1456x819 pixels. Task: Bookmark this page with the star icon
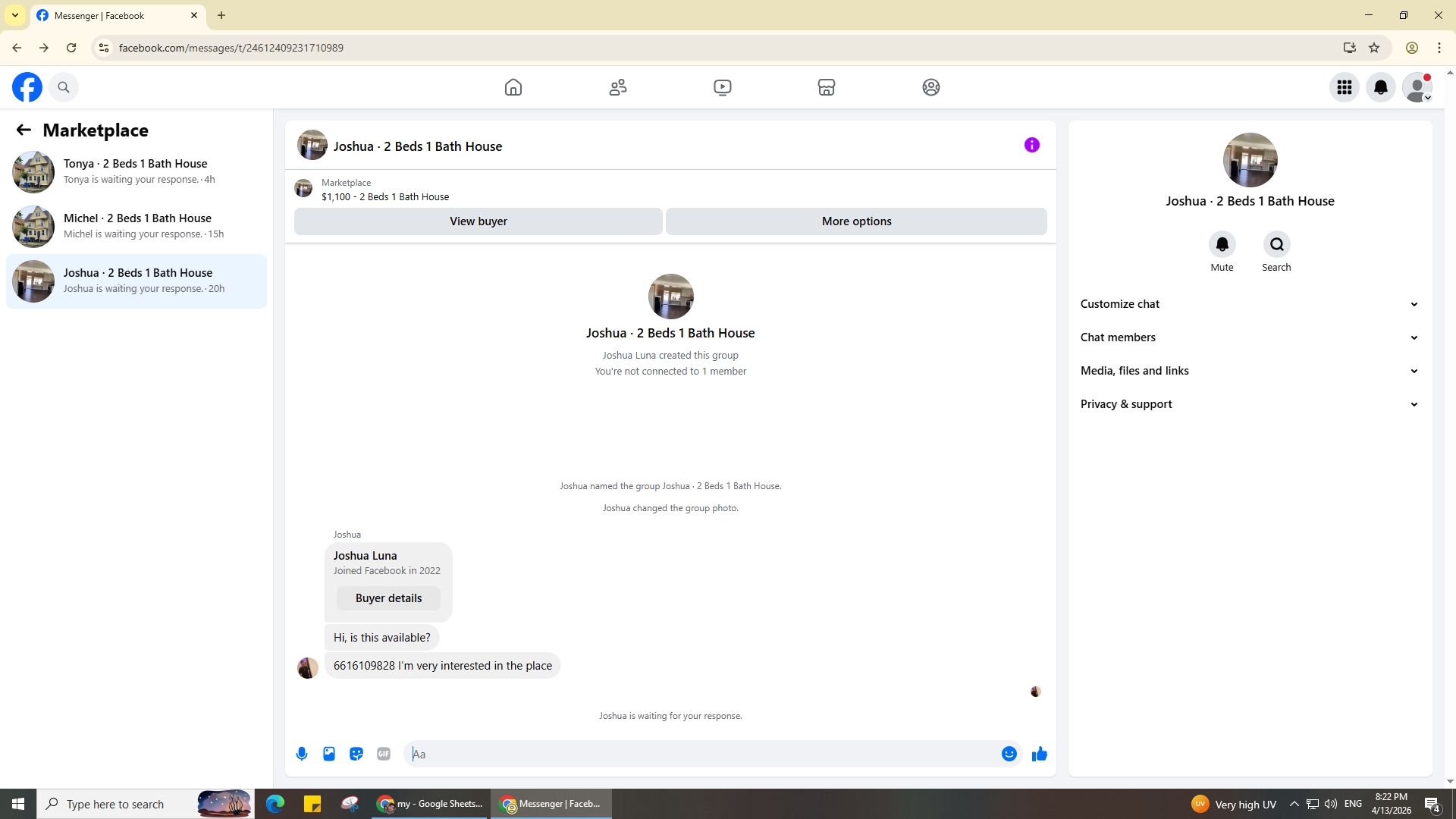1374,48
